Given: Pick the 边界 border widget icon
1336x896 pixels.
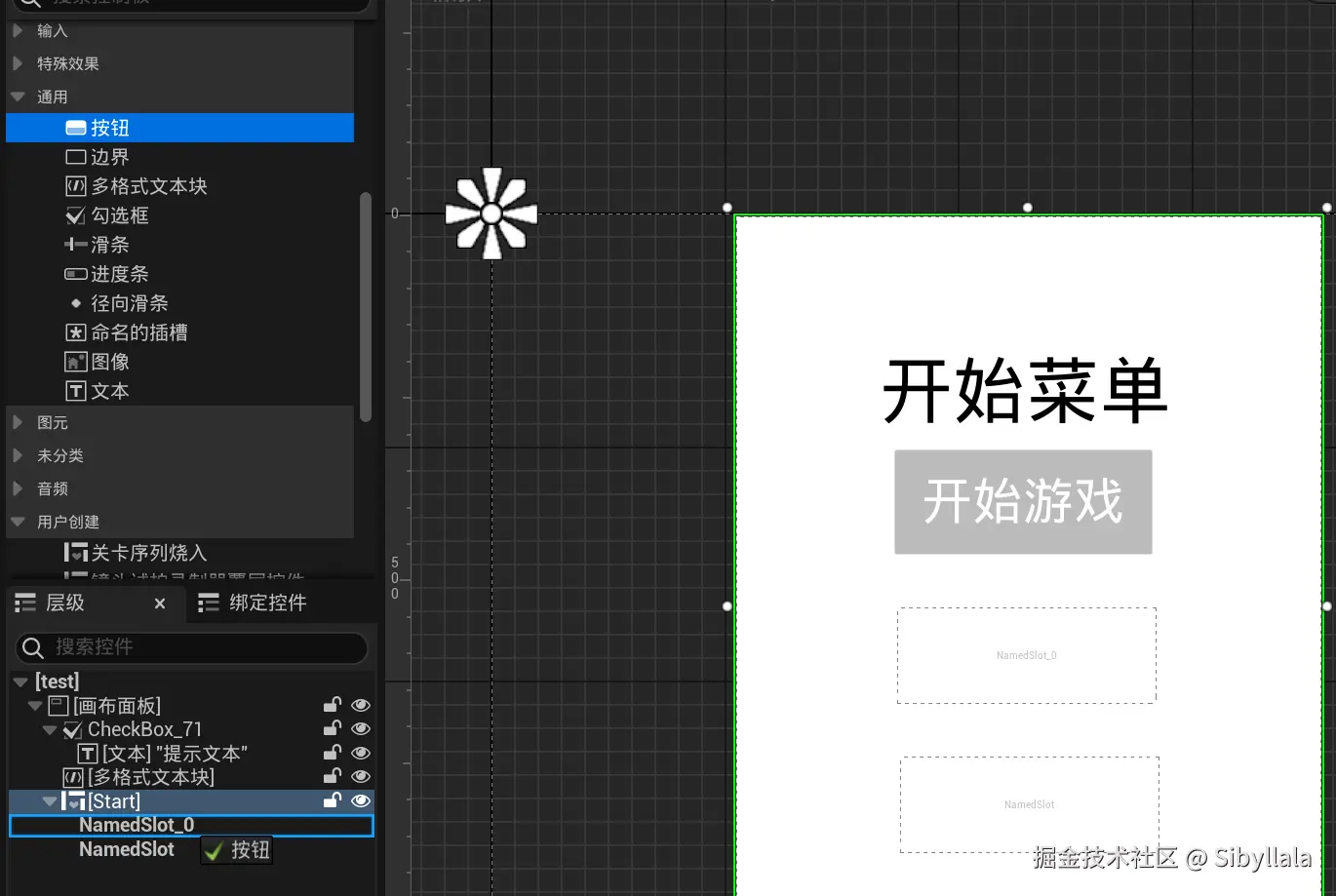Looking at the screenshot, I should pyautogui.click(x=76, y=157).
